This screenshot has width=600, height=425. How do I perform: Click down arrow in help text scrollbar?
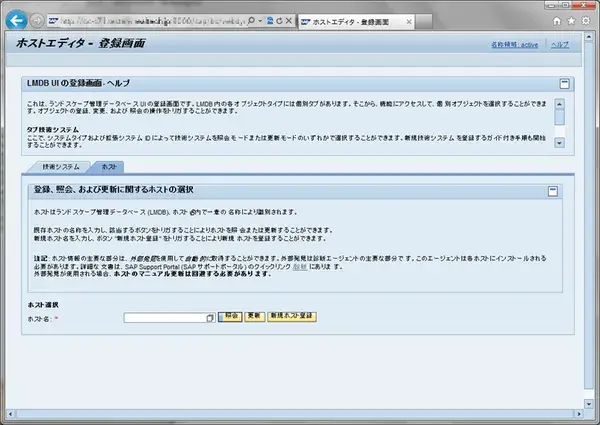click(x=559, y=143)
